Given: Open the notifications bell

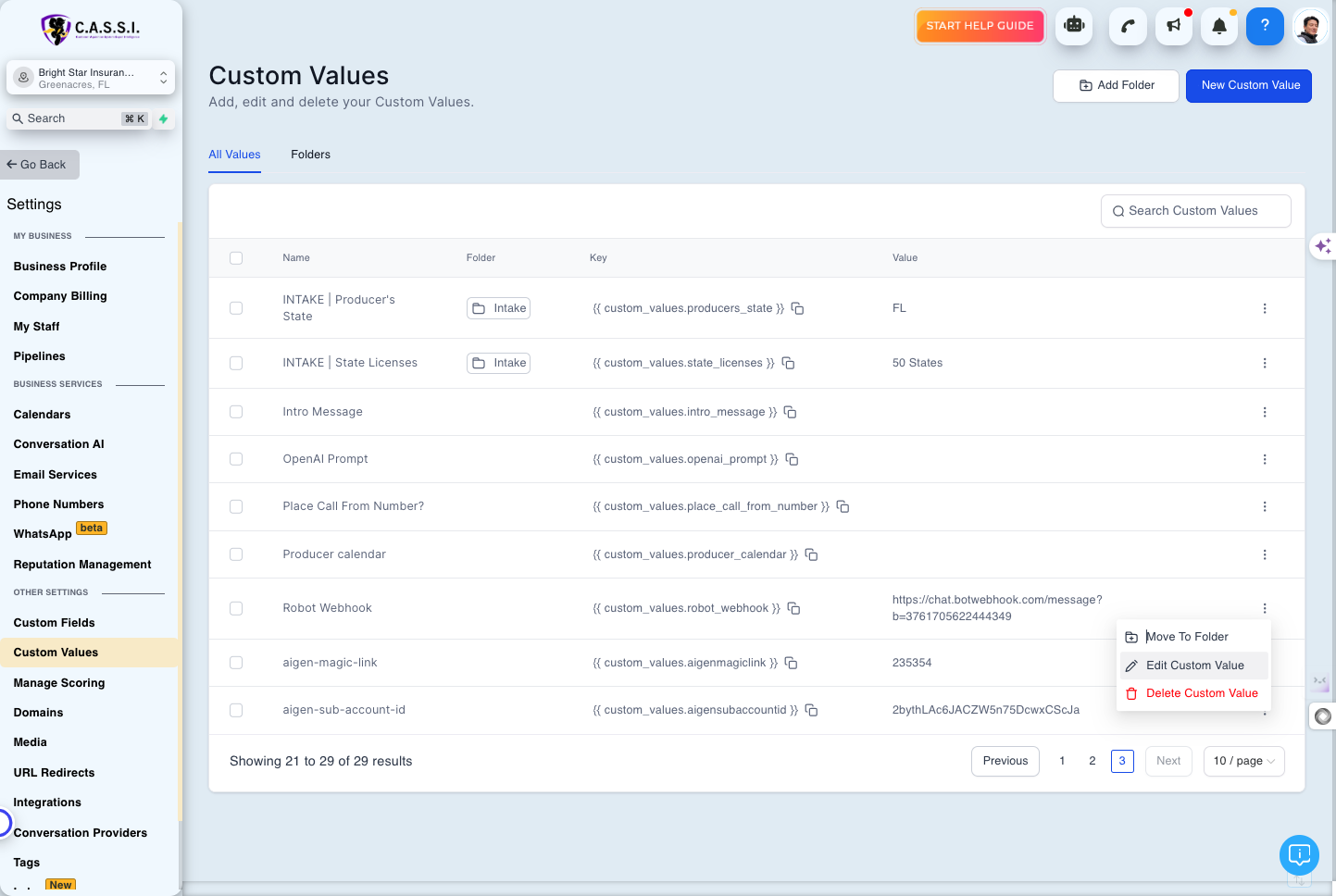Looking at the screenshot, I should coord(1219,26).
